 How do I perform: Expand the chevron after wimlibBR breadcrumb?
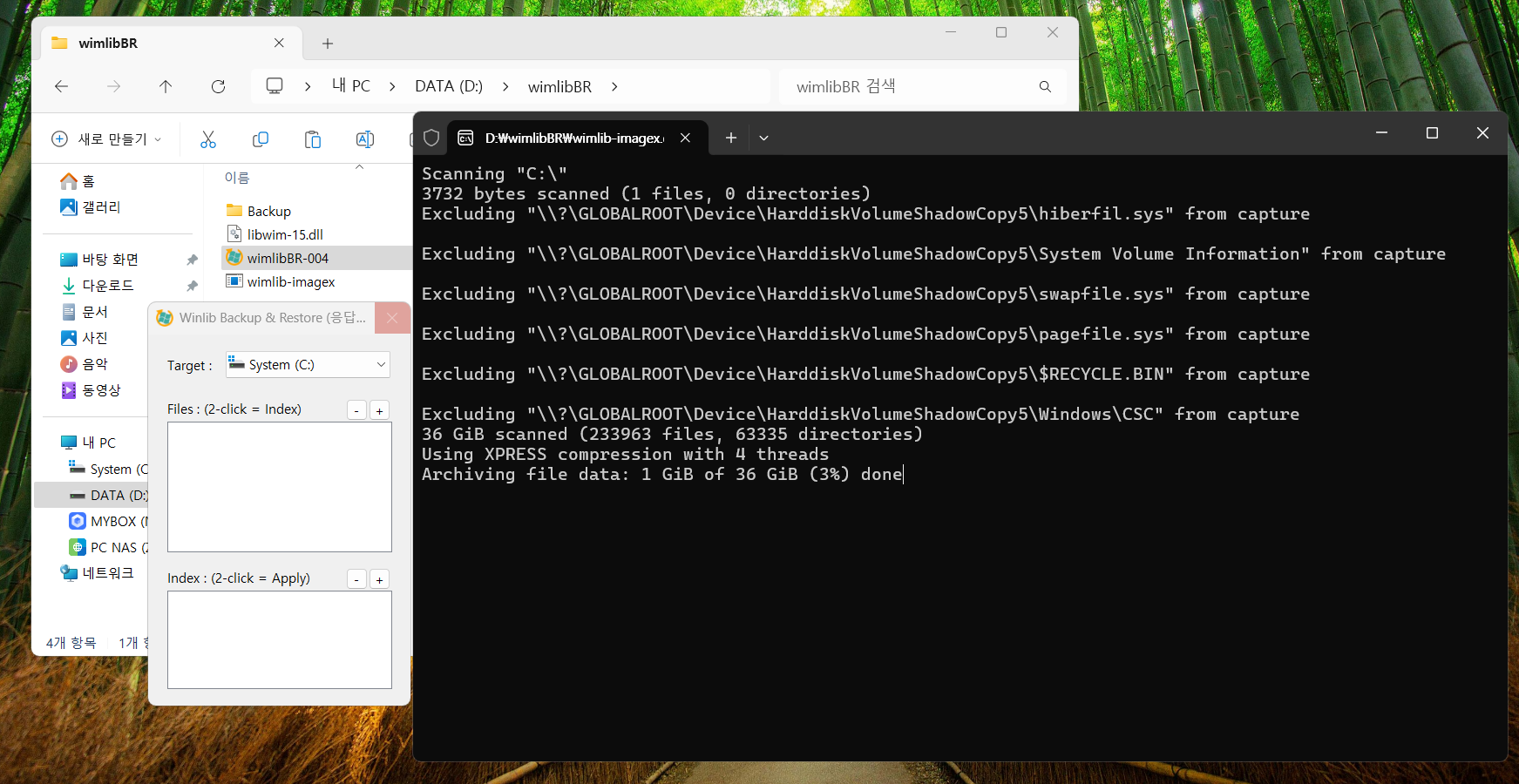click(x=614, y=86)
